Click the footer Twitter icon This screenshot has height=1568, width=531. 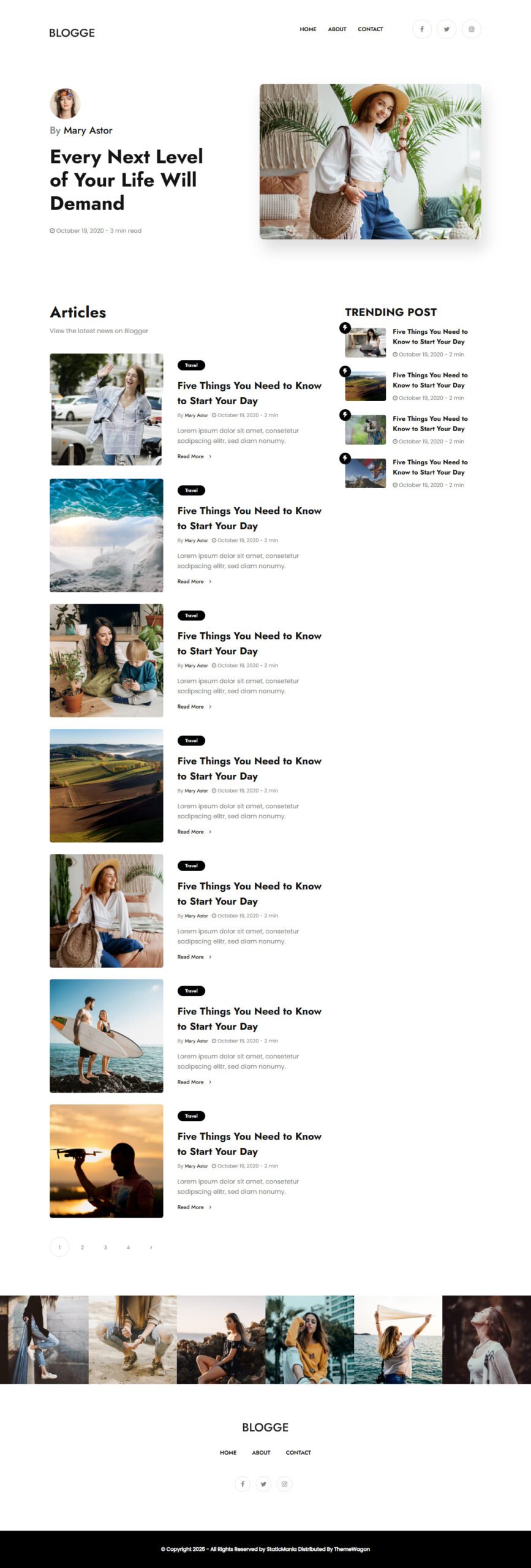[x=263, y=1483]
